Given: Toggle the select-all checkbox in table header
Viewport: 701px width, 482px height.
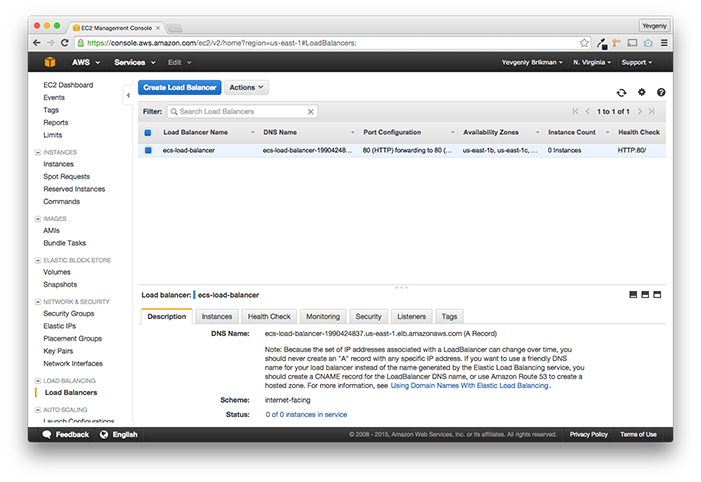Looking at the screenshot, I should coord(148,132).
